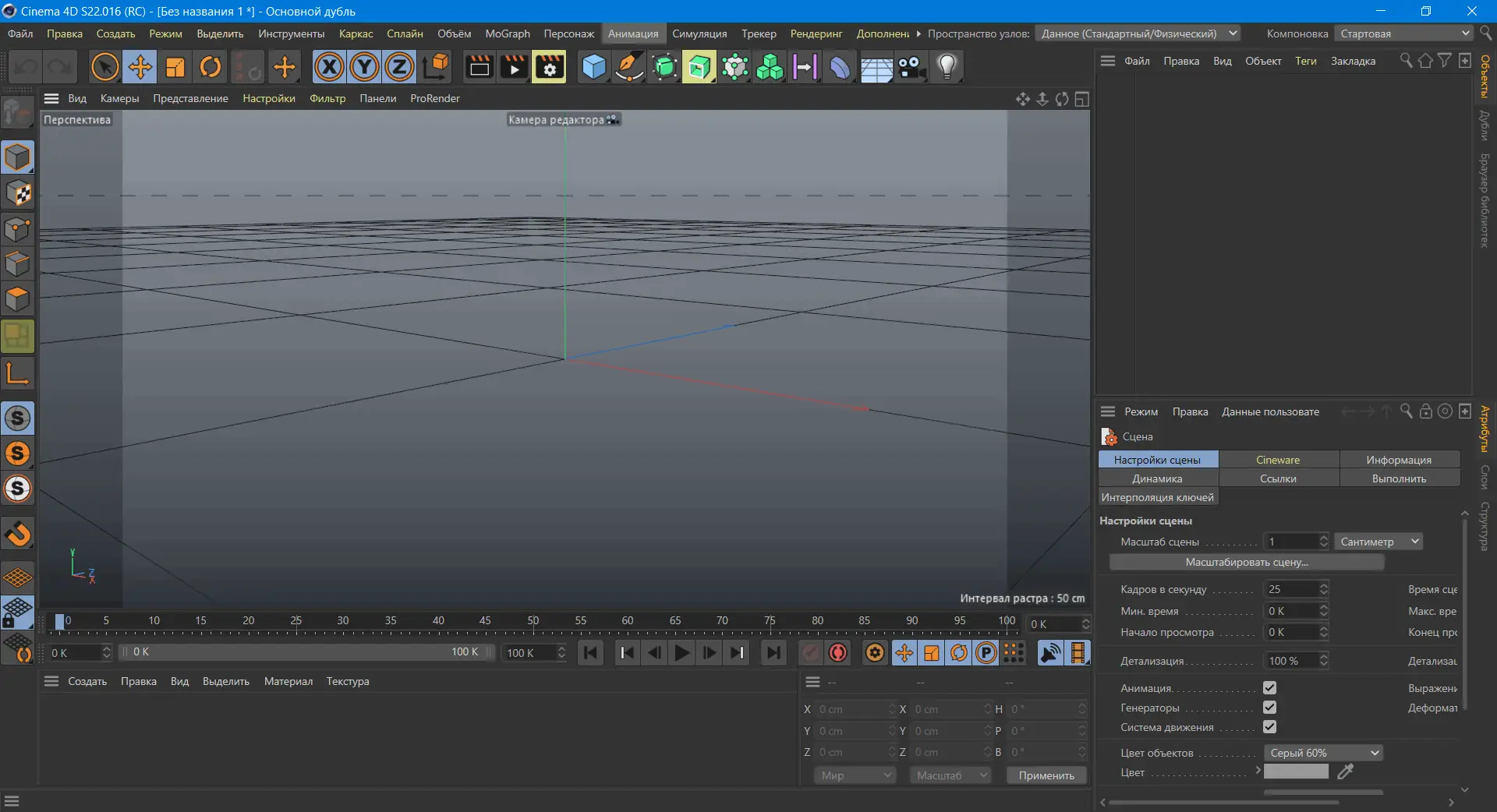Viewport: 1497px width, 812px height.
Task: Lock the X axis with the X icon
Action: (329, 66)
